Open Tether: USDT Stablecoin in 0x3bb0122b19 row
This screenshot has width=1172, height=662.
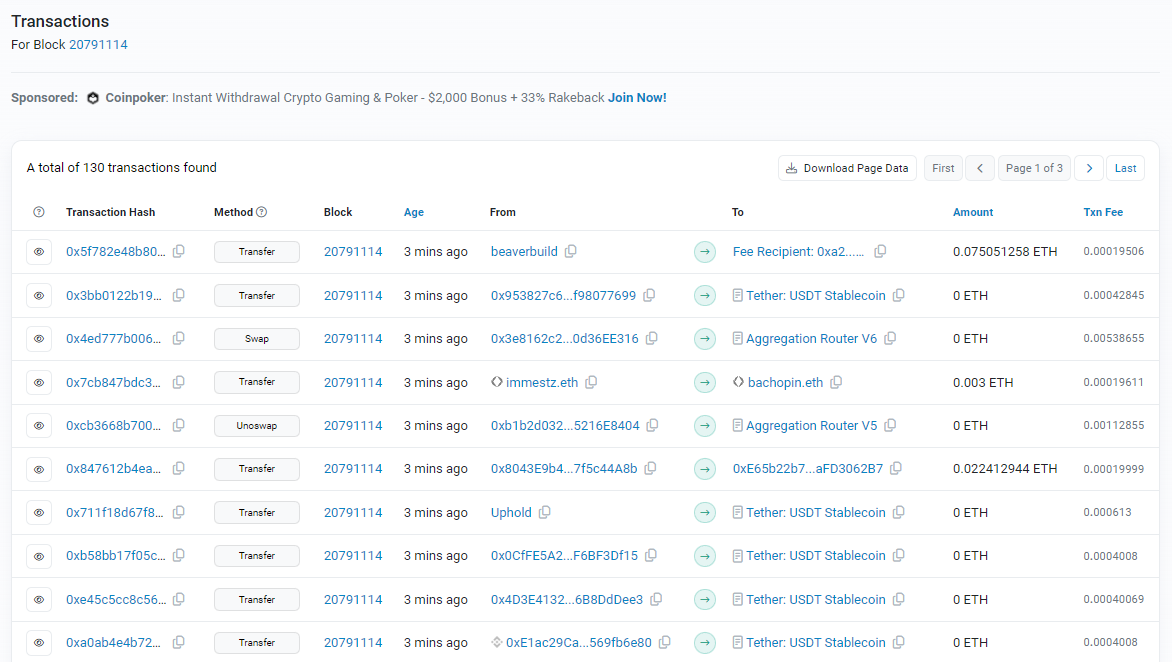click(815, 296)
